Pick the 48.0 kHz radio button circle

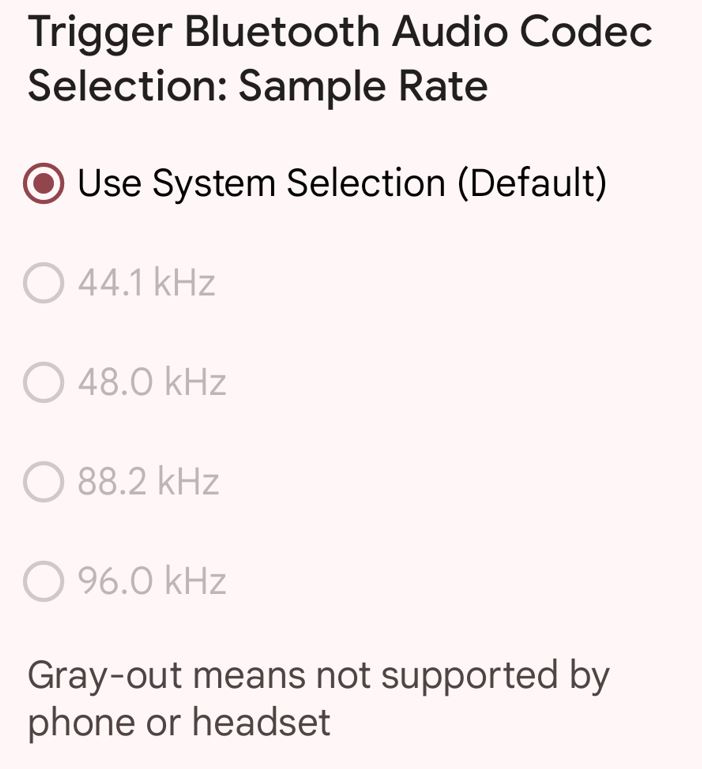click(x=44, y=382)
